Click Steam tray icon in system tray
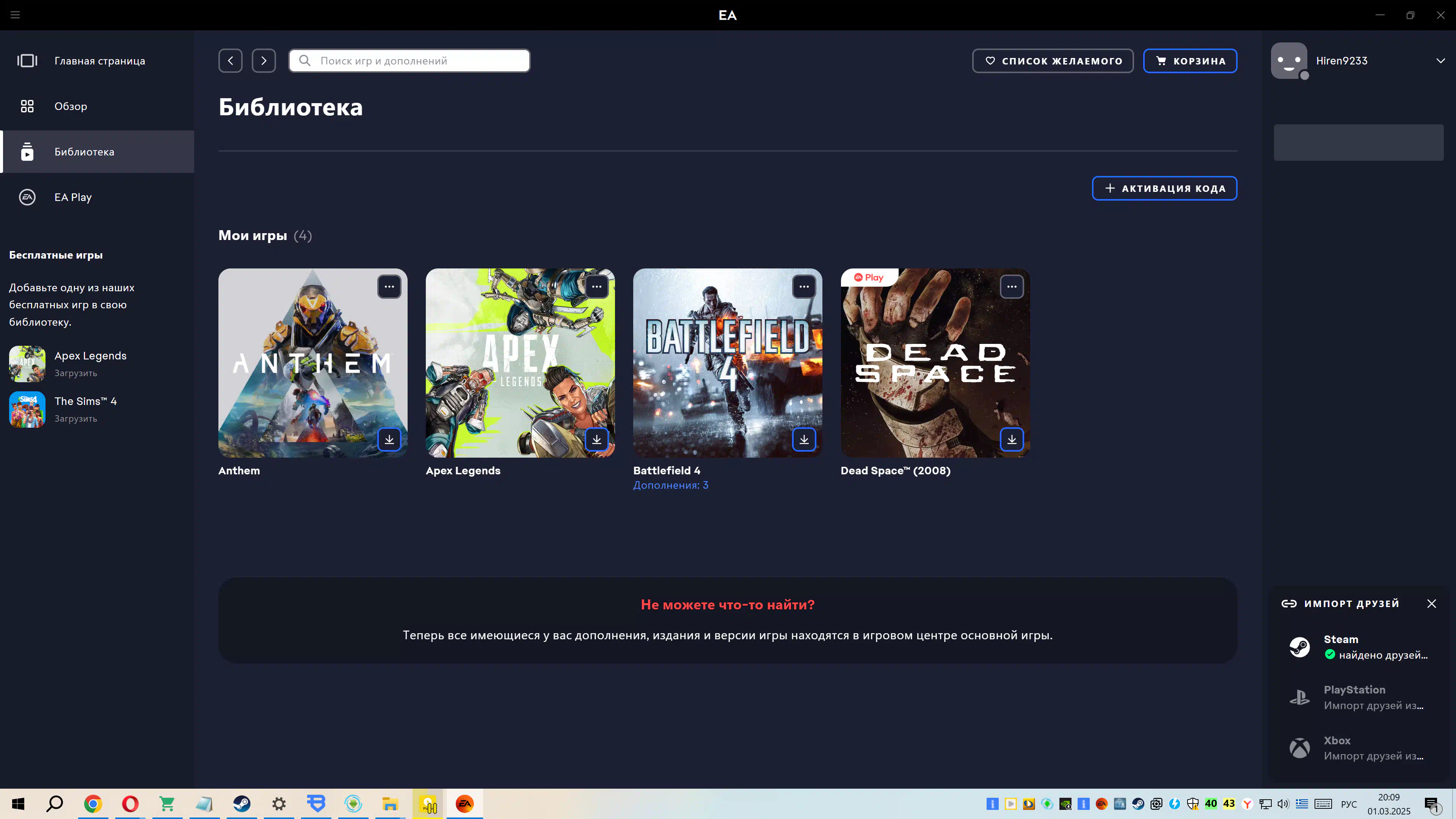The height and width of the screenshot is (819, 1456). point(1138,804)
